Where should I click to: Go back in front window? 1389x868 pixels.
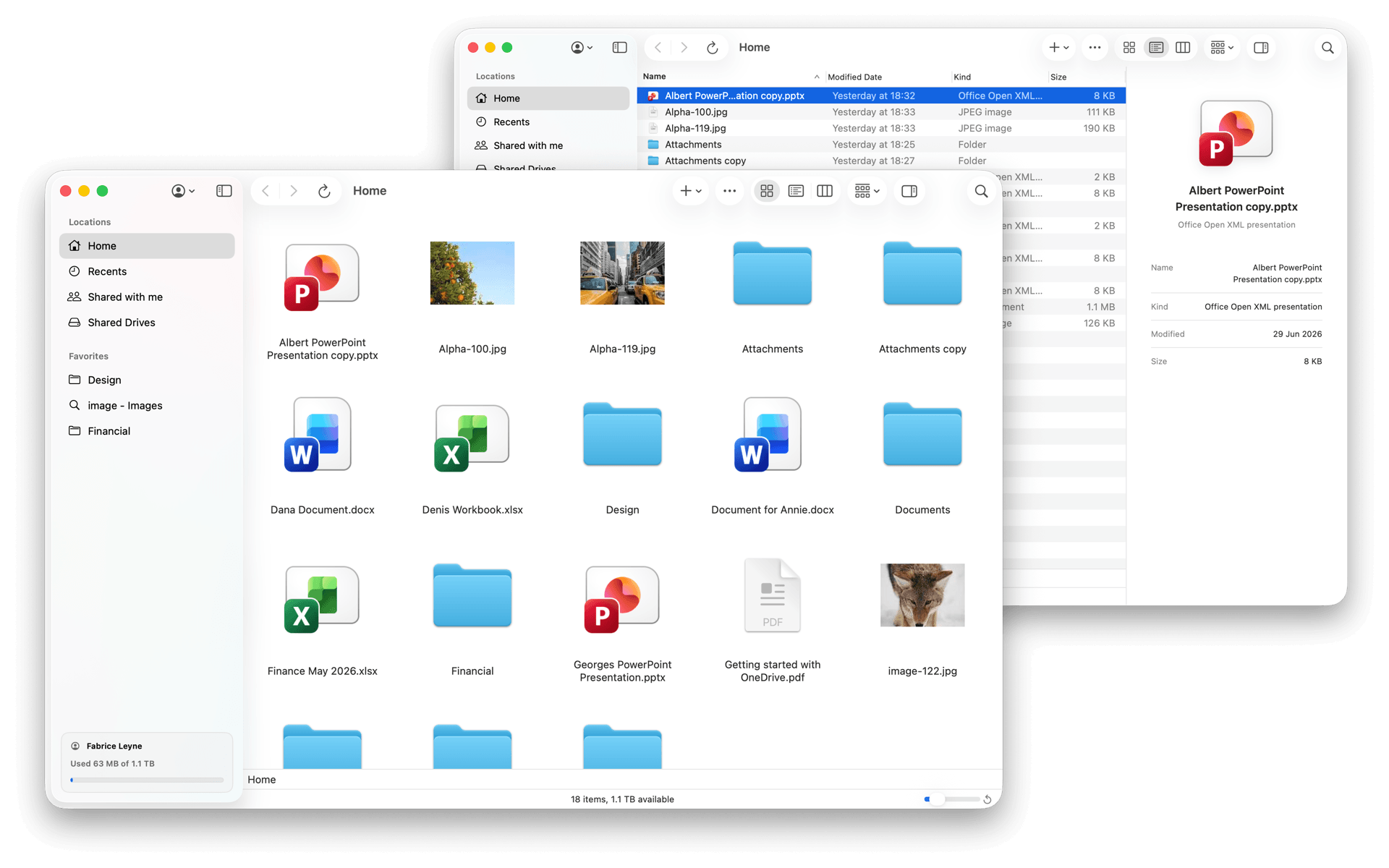point(266,191)
